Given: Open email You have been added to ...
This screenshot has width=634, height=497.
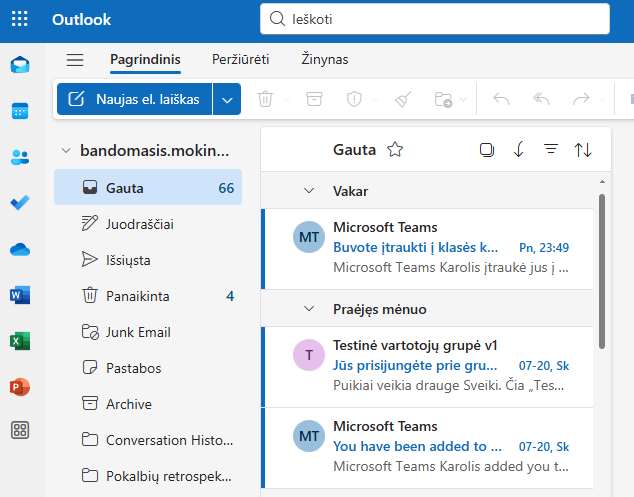Looking at the screenshot, I should [x=428, y=448].
